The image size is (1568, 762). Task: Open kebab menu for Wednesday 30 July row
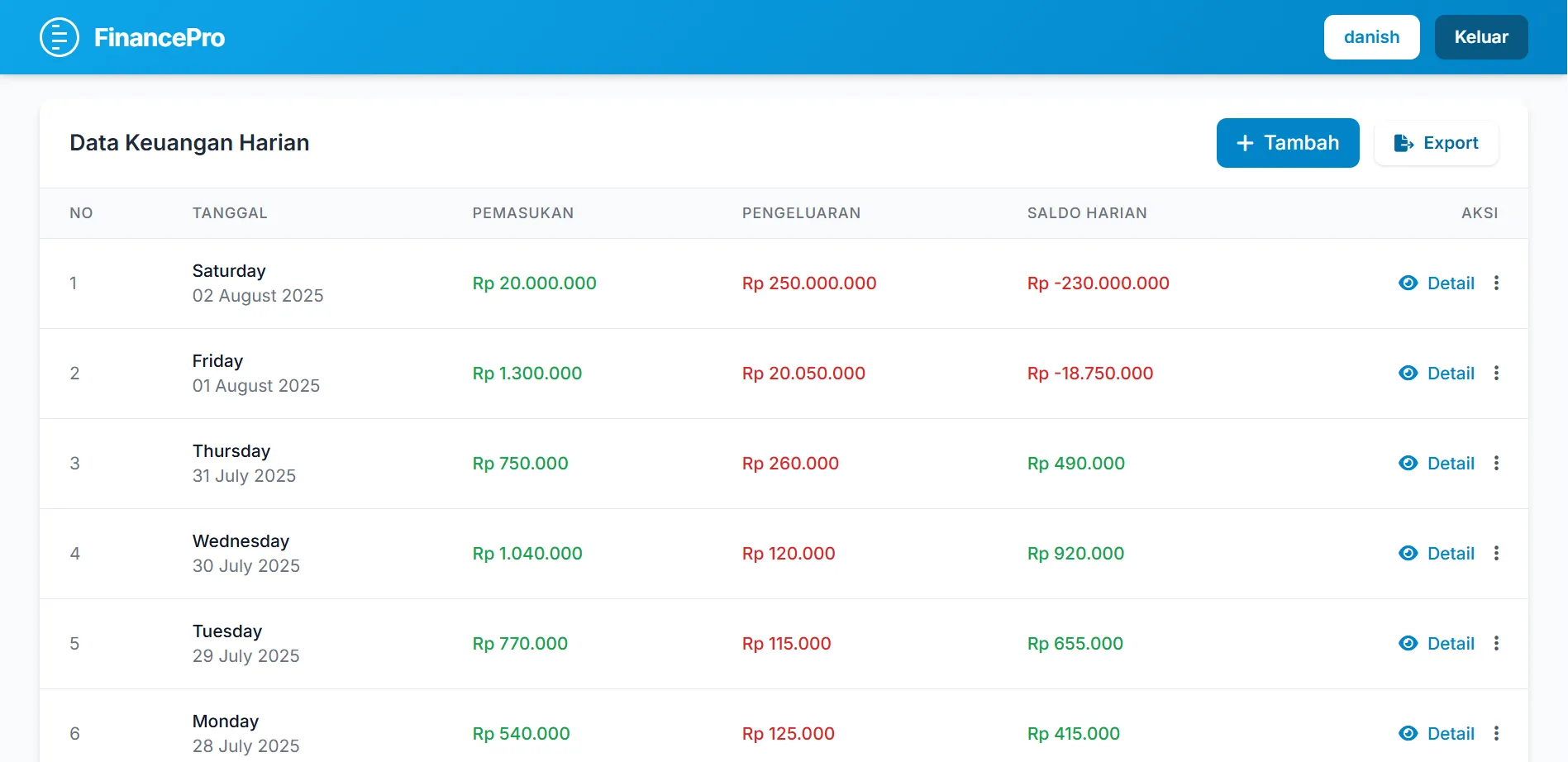[x=1496, y=554]
